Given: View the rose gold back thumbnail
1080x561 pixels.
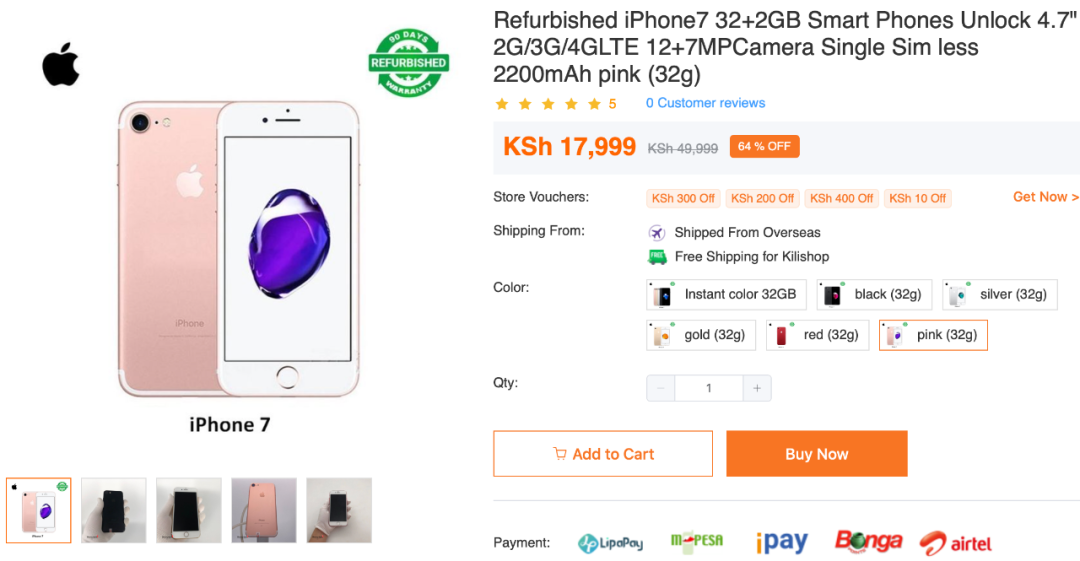Looking at the screenshot, I should [264, 510].
